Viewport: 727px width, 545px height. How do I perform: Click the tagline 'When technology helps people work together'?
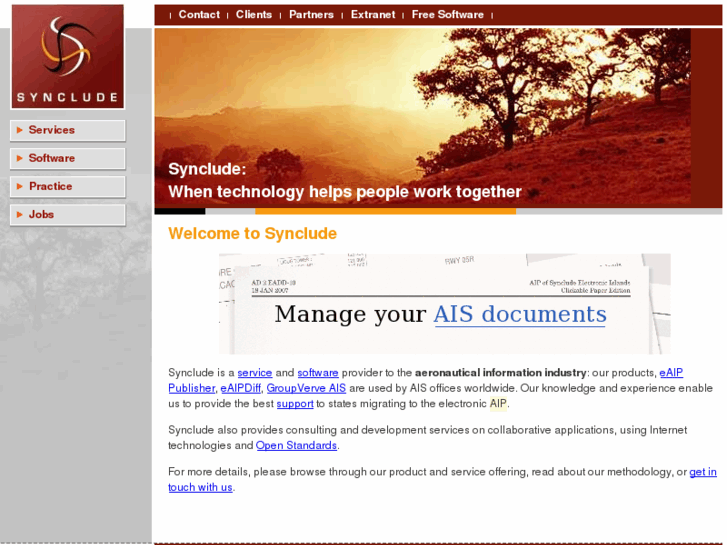point(344,192)
